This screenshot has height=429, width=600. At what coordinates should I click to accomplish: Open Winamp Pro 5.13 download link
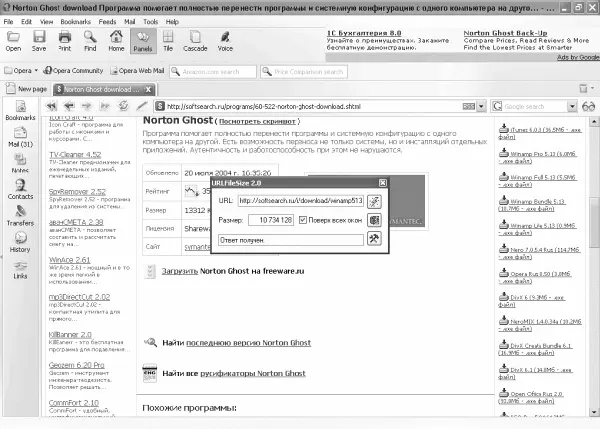point(538,157)
